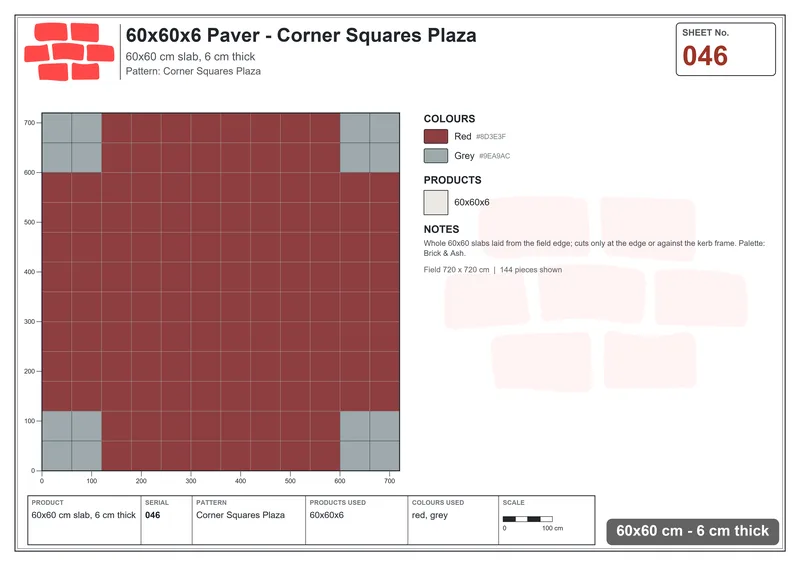Image resolution: width=800 pixels, height=566 pixels.
Task: Click the y-axis tick label 400
Action: tap(29, 272)
